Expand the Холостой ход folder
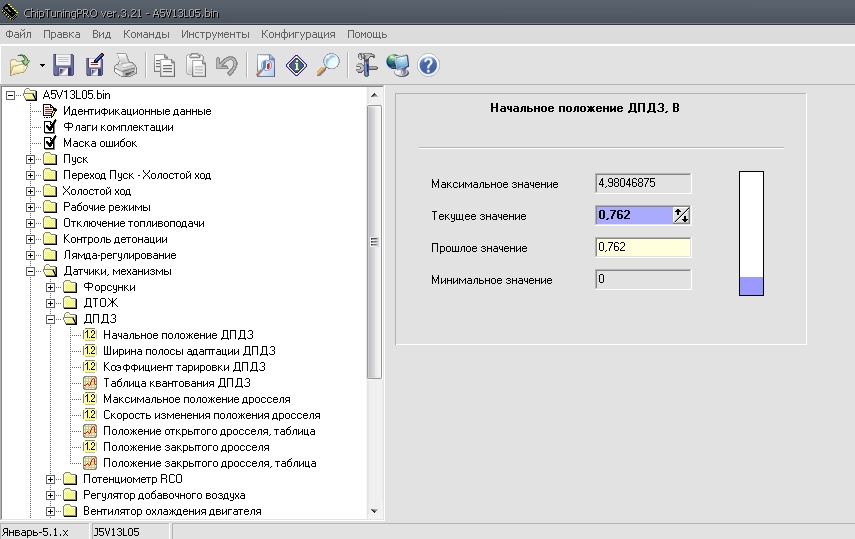The height and width of the screenshot is (539, 855). pos(30,191)
